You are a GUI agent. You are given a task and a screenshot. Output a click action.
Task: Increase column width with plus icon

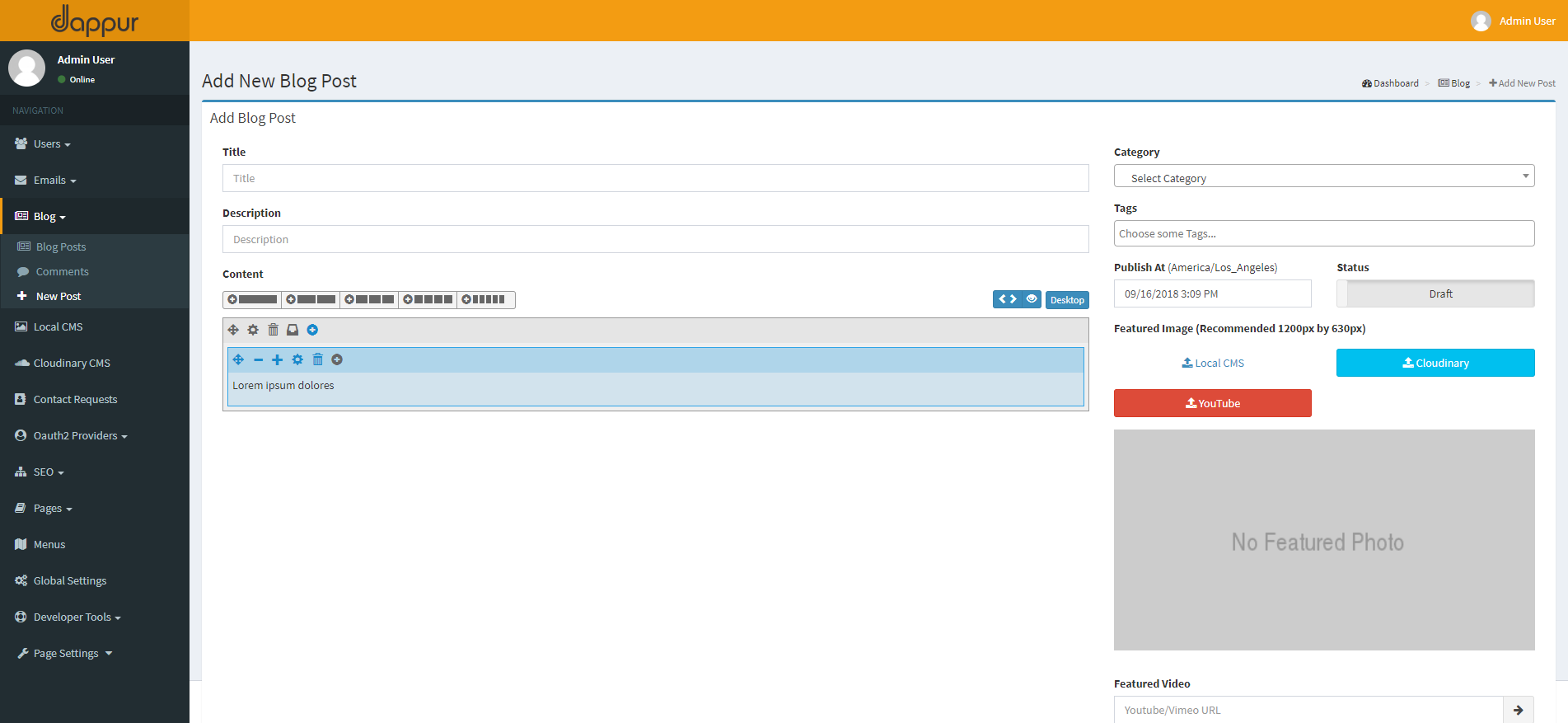point(278,359)
